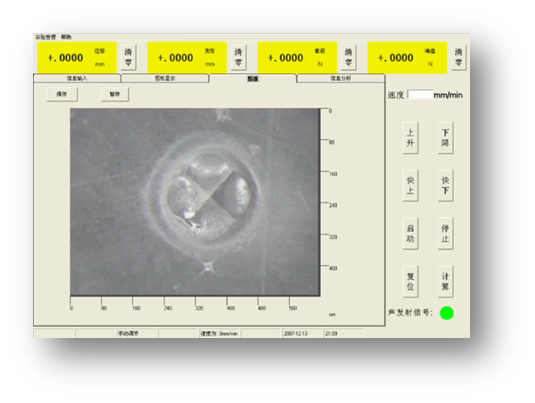Open the 帮助 menu
This screenshot has width=535, height=403.
click(66, 37)
